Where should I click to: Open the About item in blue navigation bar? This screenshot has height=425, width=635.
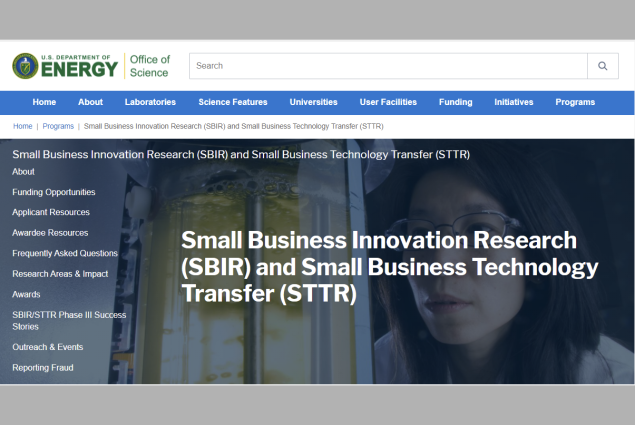click(x=90, y=102)
